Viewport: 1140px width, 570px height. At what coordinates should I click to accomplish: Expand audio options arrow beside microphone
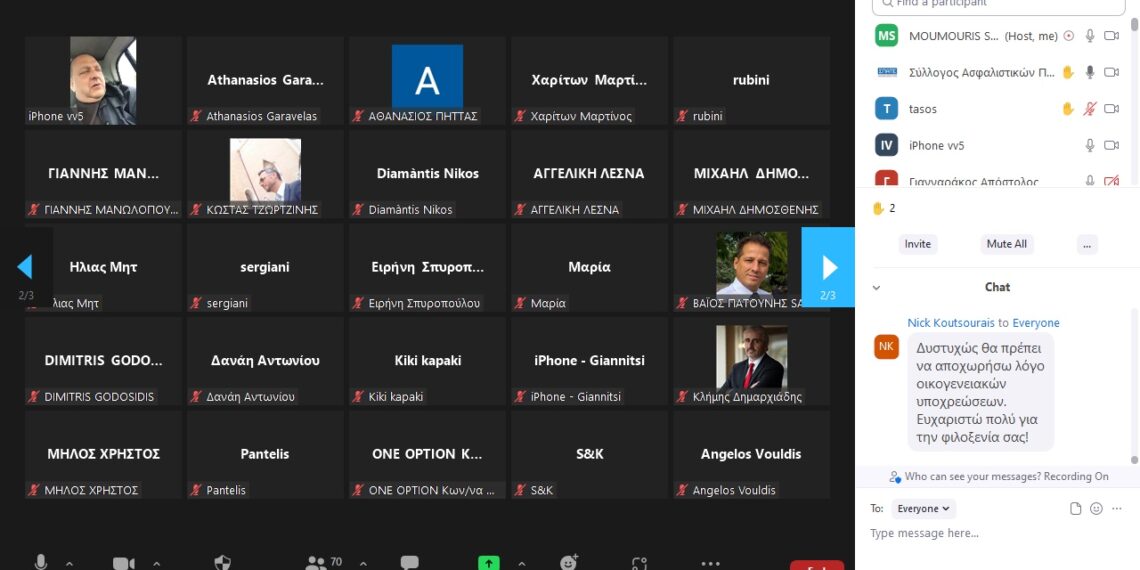point(69,564)
